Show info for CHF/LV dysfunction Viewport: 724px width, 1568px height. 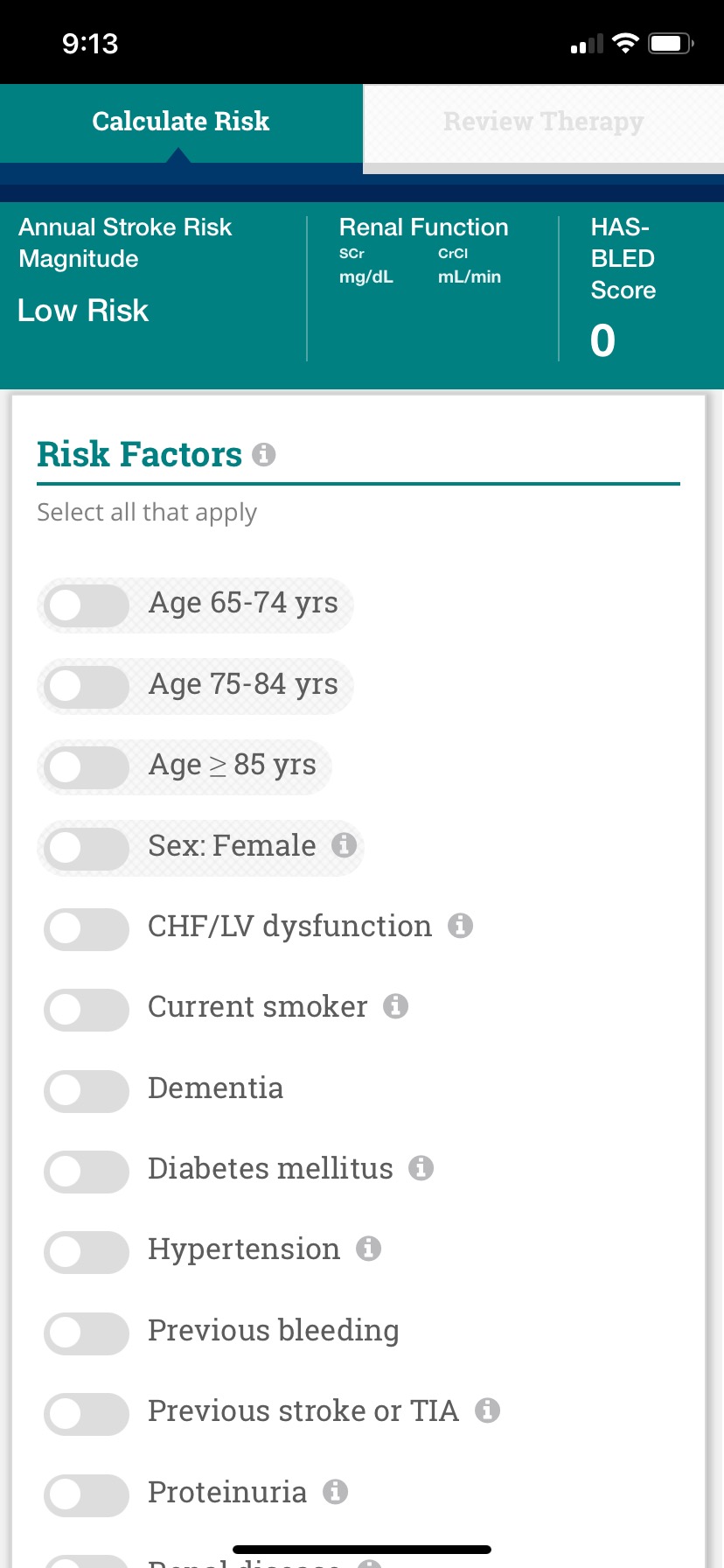(461, 925)
